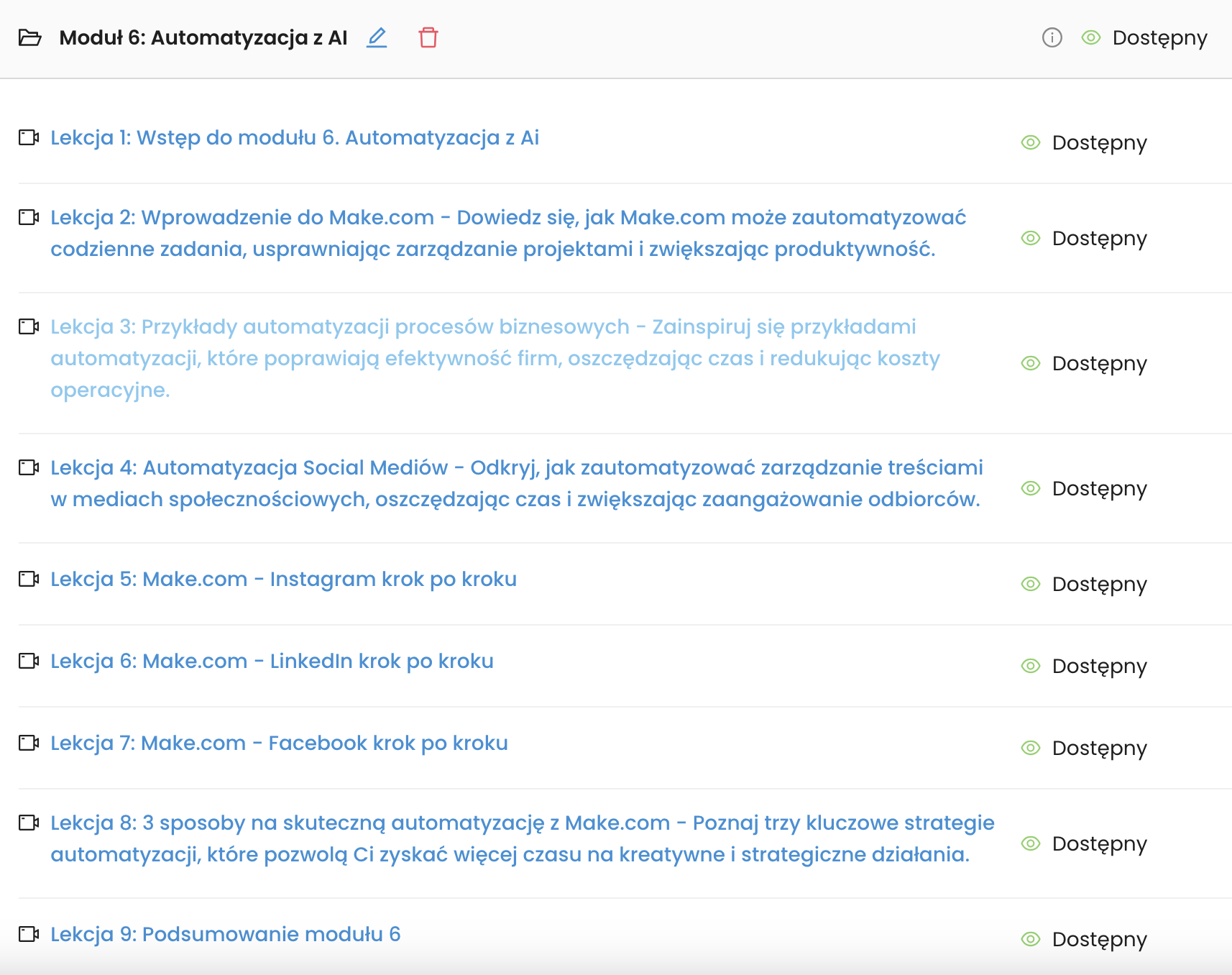Click the edit pencil icon for Moduł 6
Viewport: 1232px width, 975px height.
click(x=377, y=37)
